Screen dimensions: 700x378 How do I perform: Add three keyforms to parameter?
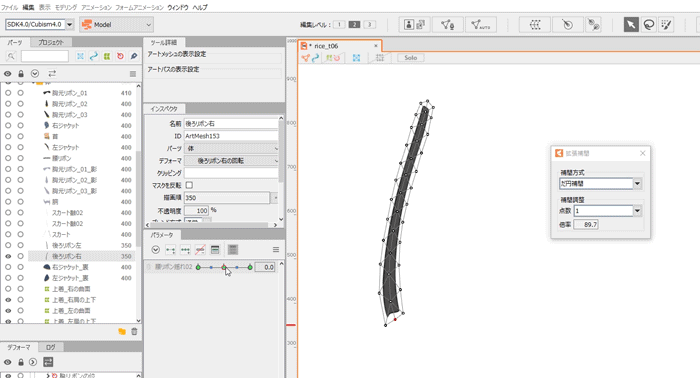click(185, 250)
